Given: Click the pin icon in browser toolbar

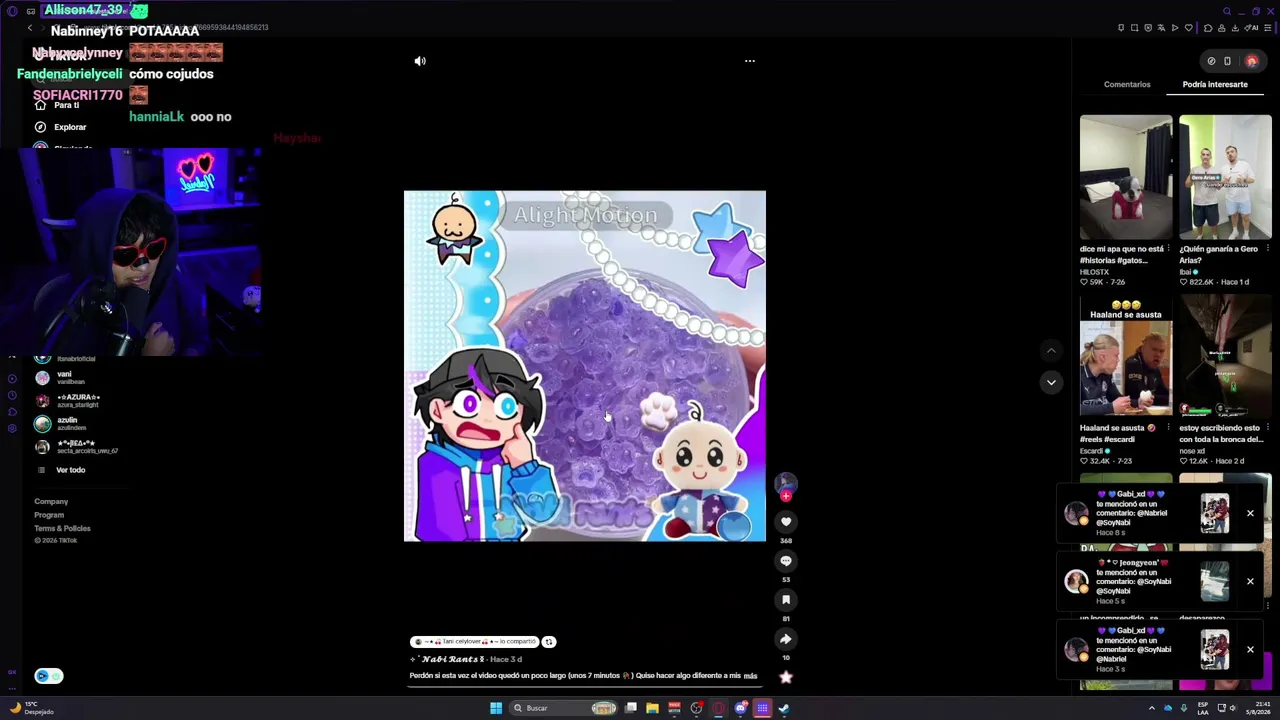Looking at the screenshot, I should (x=1121, y=28).
